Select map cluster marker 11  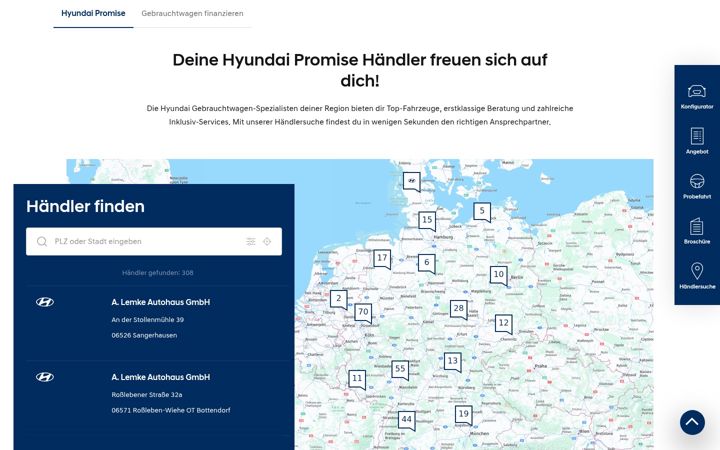[x=357, y=379]
